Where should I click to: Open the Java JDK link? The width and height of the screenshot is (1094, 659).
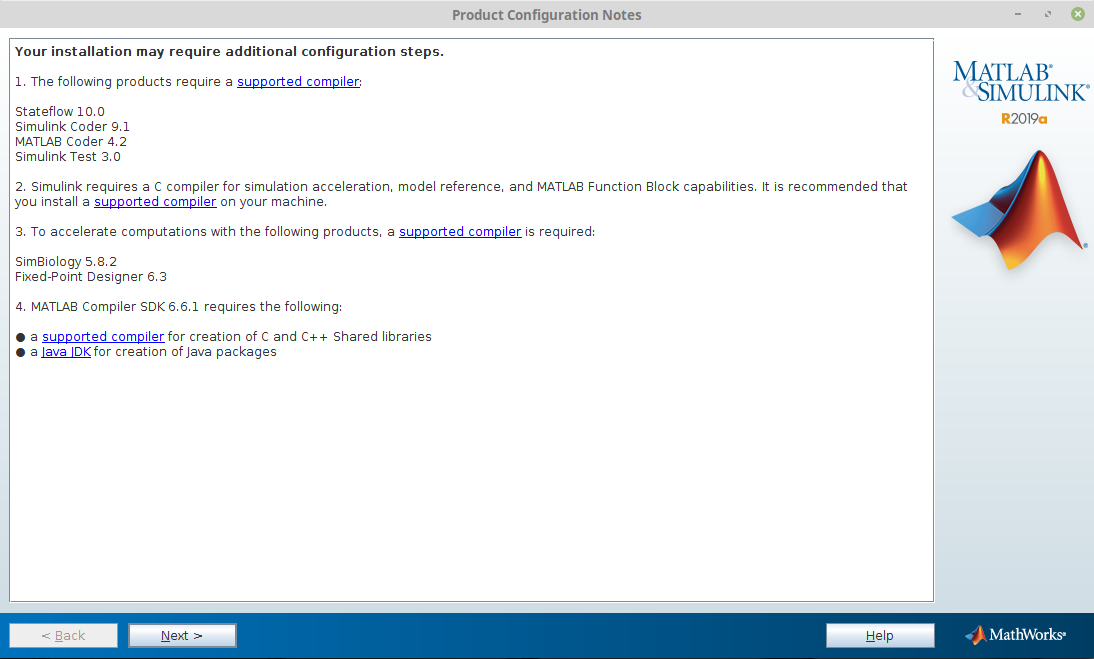click(x=66, y=352)
